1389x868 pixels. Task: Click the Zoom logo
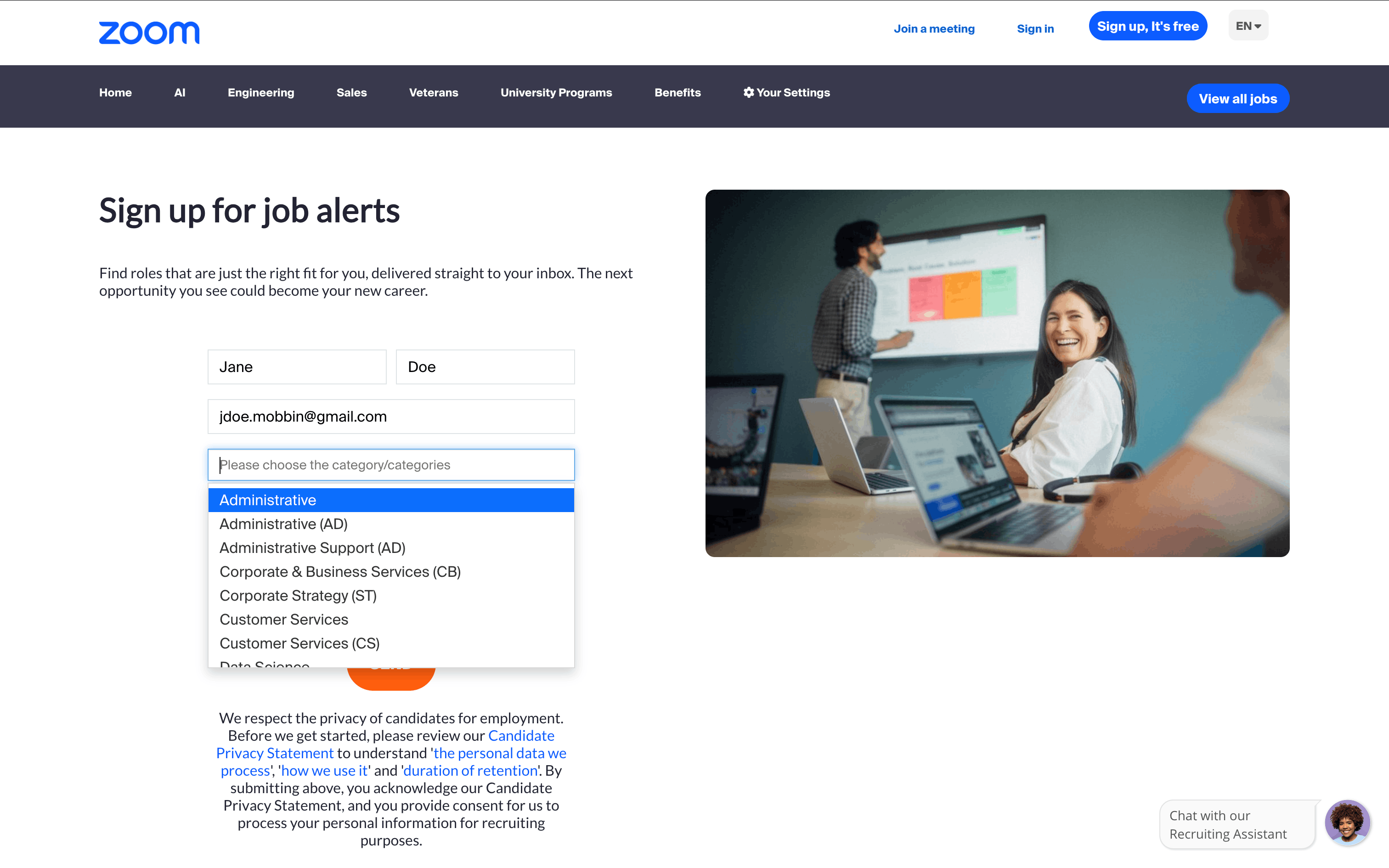tap(149, 32)
